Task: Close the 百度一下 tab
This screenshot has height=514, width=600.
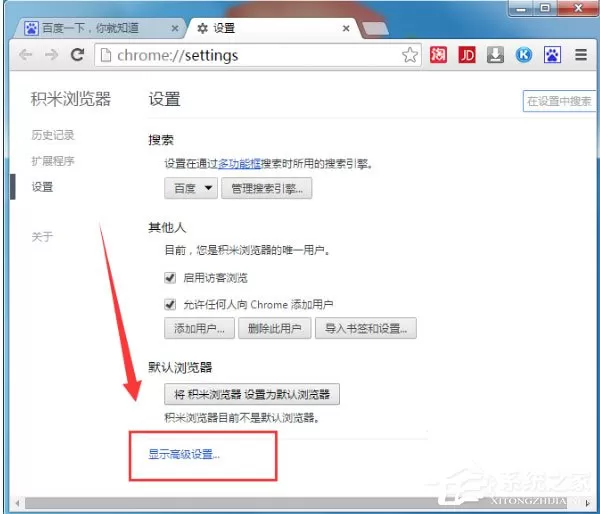Action: click(x=174, y=28)
